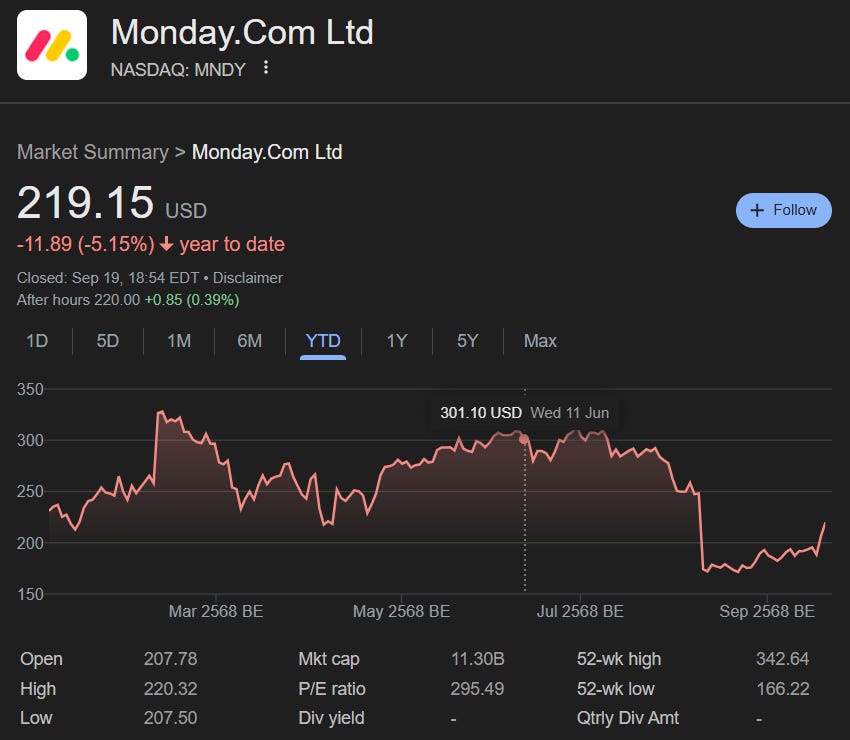
Task: Click the Jul 2568 BE axis label
Action: 580,612
